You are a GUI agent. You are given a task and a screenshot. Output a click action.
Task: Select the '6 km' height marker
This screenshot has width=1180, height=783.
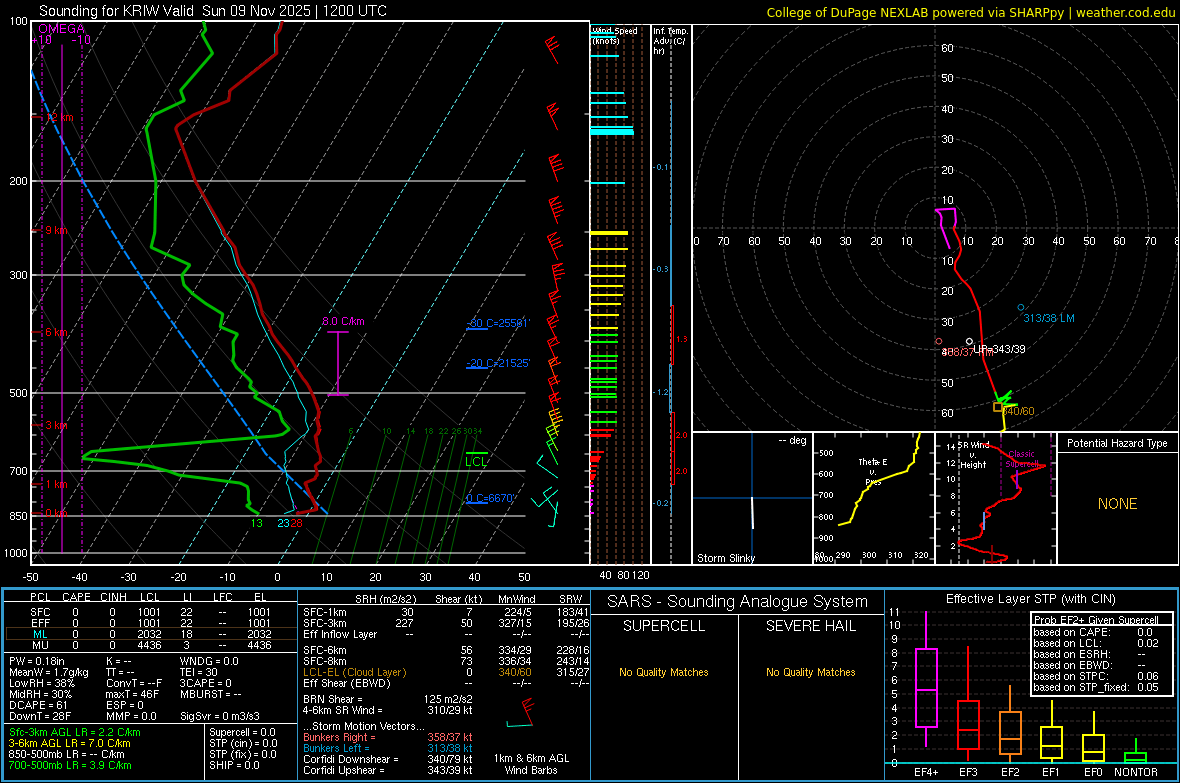point(58,332)
